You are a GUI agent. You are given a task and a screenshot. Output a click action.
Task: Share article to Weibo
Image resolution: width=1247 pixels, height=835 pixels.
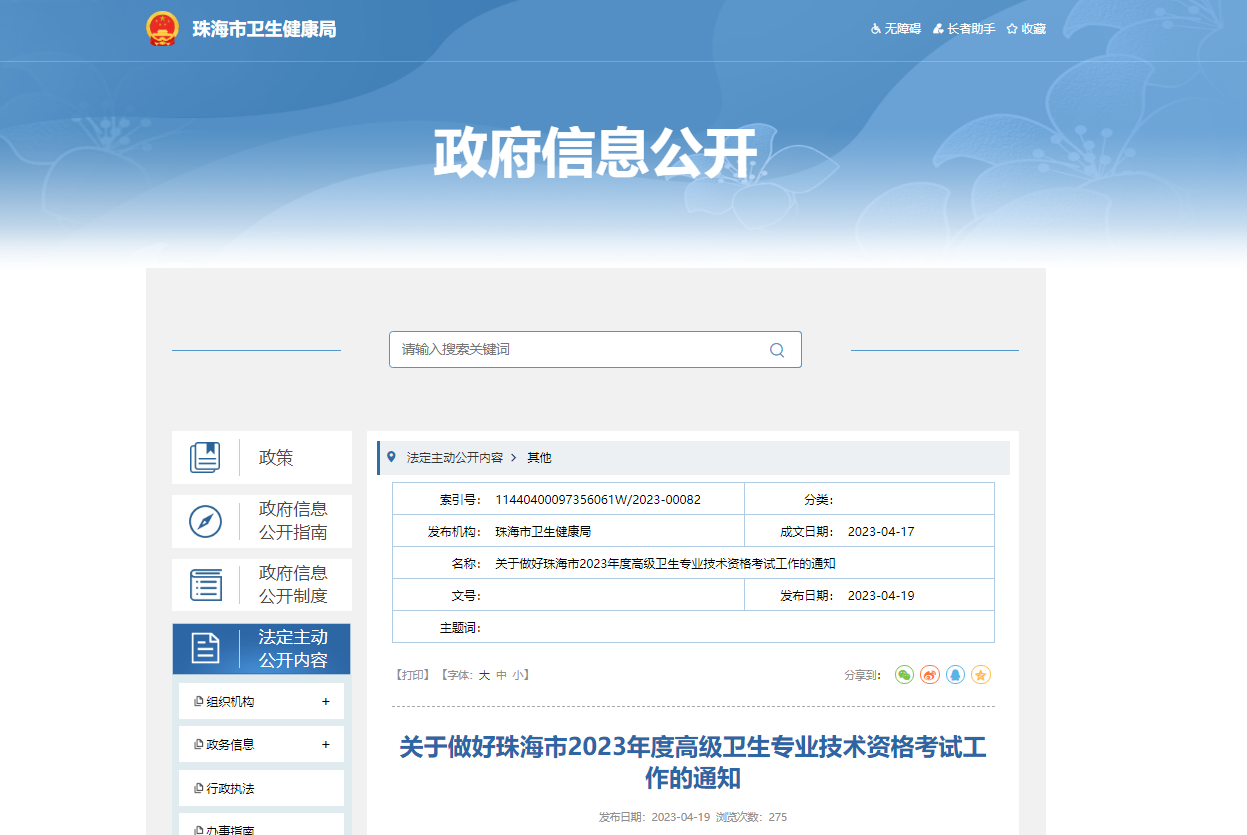[x=930, y=675]
